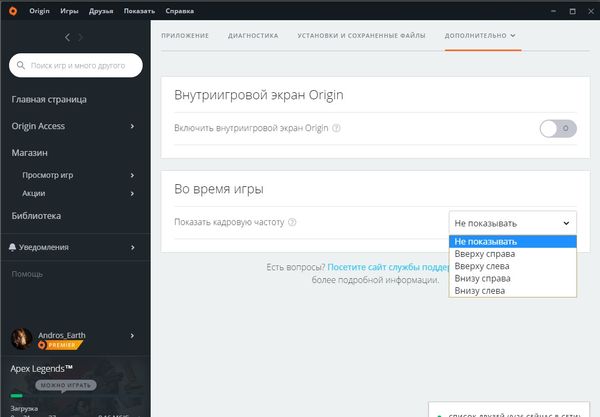
Task: Open Библиотека section
Action: (x=36, y=216)
